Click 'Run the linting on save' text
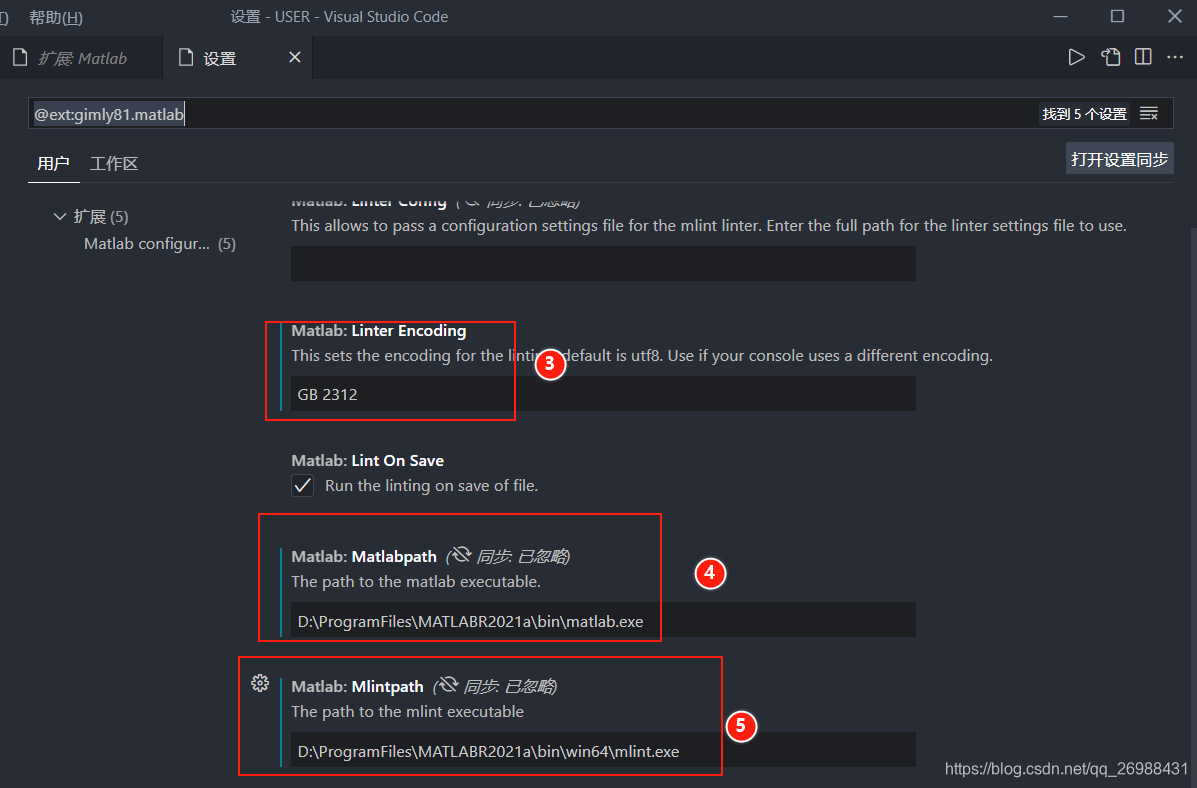This screenshot has height=788, width=1197. (x=431, y=486)
